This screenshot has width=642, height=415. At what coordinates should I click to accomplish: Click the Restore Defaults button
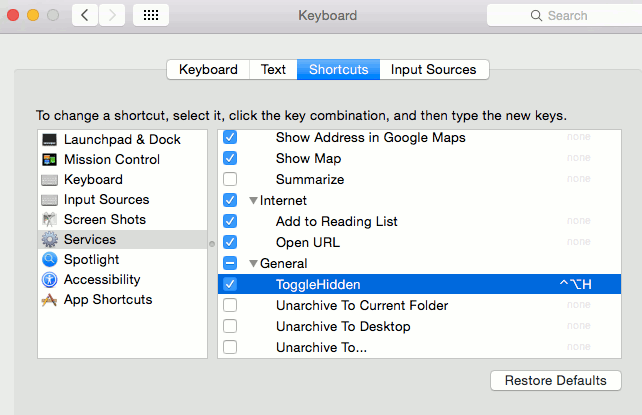(556, 381)
